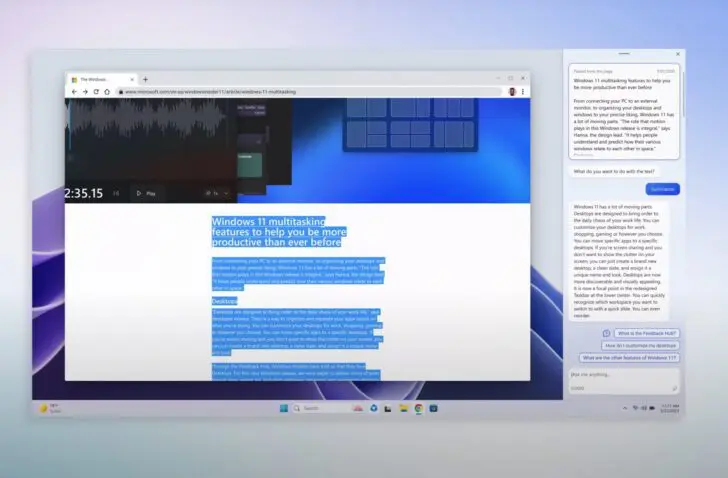Reload the page with the refresh icon
This screenshot has height=478, width=728.
[96, 92]
